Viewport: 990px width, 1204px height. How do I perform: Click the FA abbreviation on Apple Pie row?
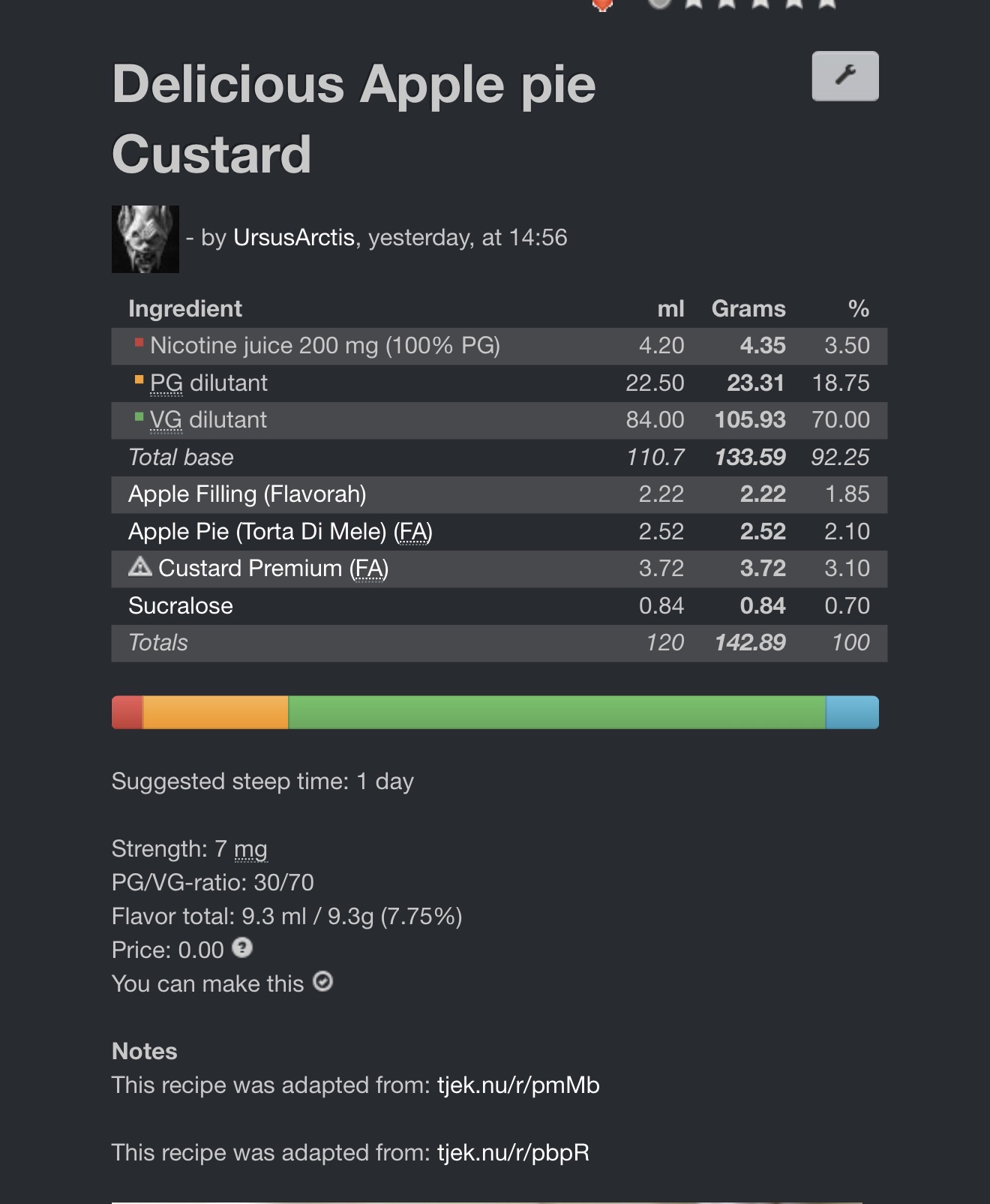tap(412, 531)
